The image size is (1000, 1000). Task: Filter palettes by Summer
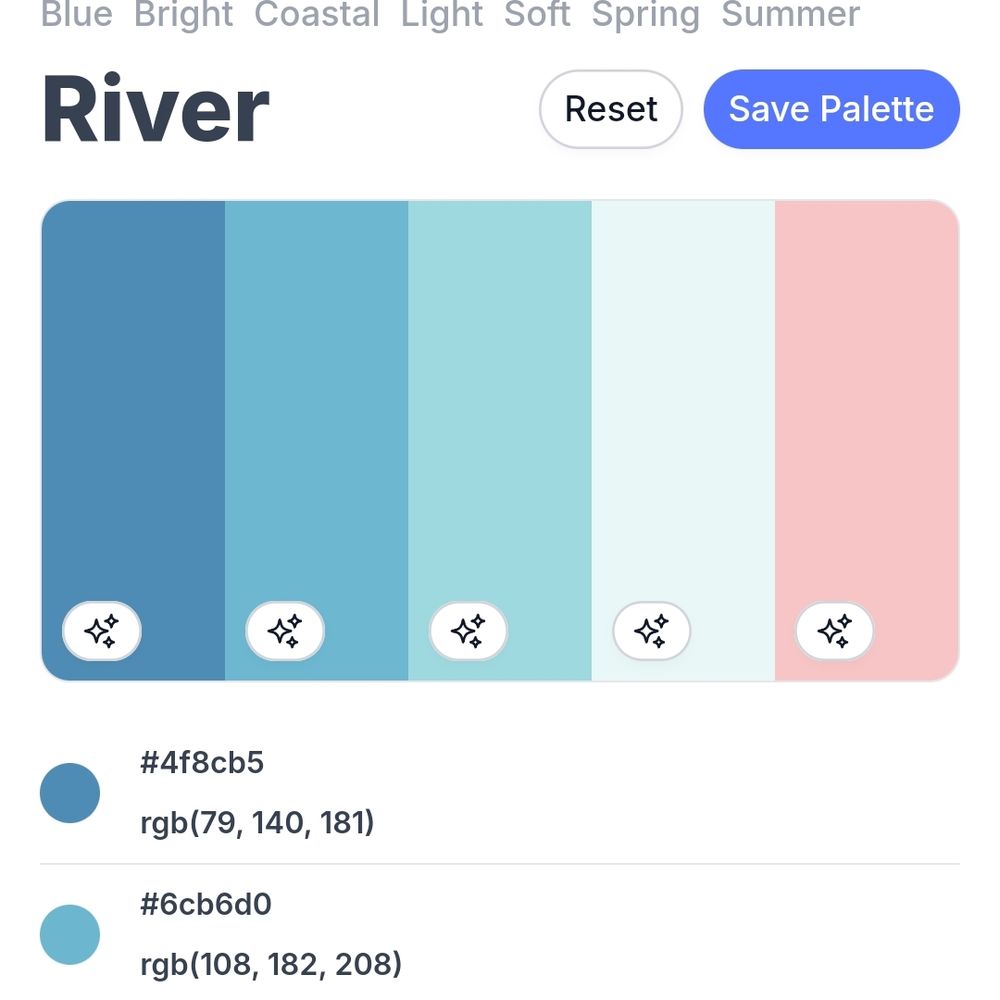791,15
